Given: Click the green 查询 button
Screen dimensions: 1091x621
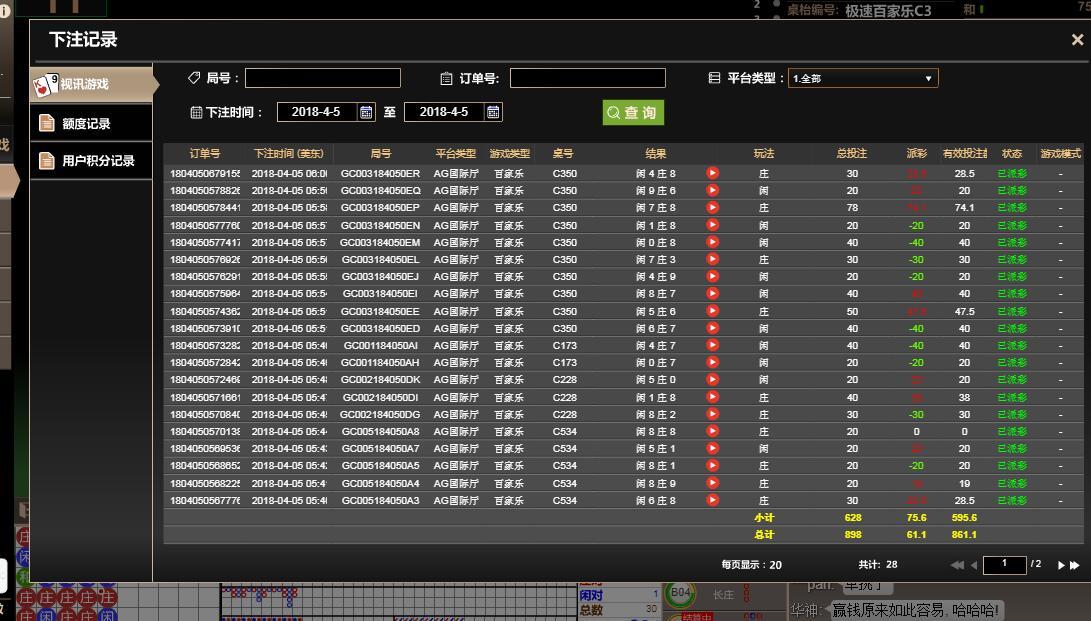Looking at the screenshot, I should pos(633,113).
